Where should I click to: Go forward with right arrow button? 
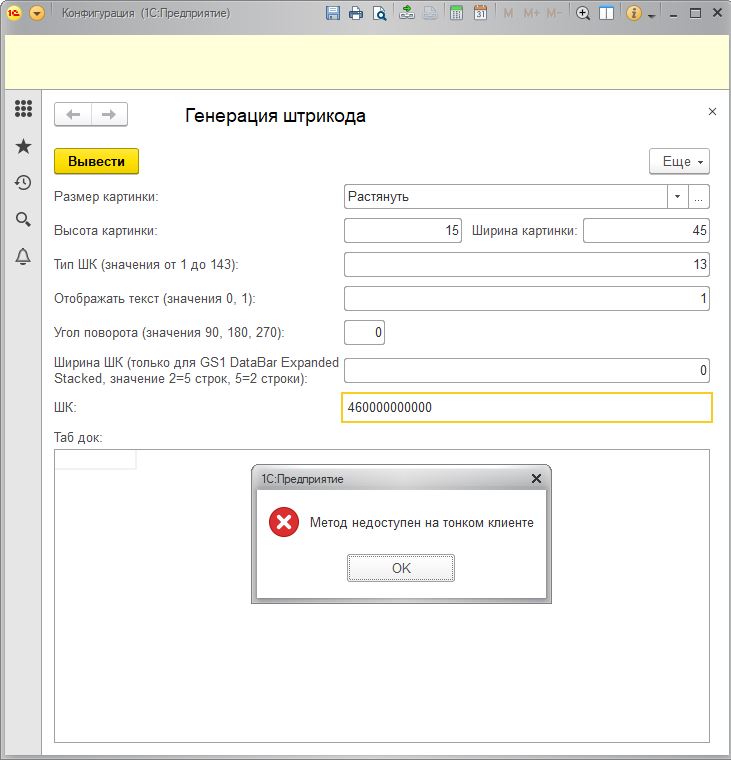(109, 114)
